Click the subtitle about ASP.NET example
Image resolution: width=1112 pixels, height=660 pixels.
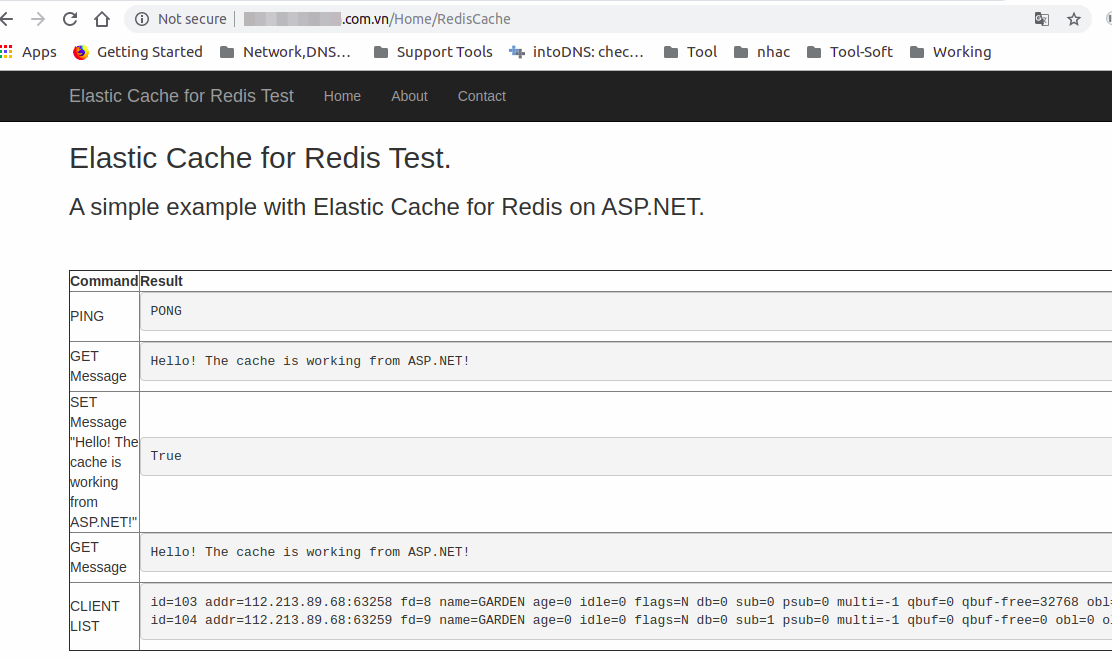pos(387,207)
